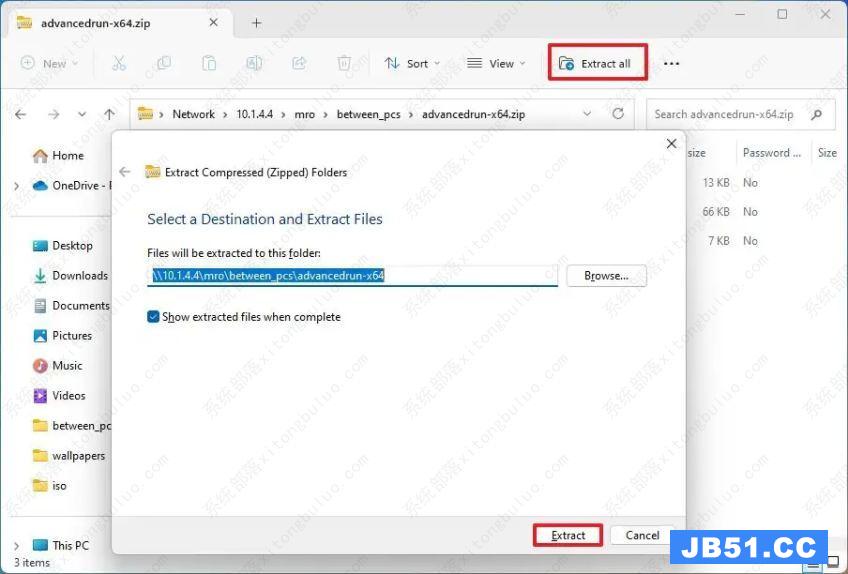Image resolution: width=848 pixels, height=574 pixels.
Task: Click the Browse... button
Action: tap(606, 275)
